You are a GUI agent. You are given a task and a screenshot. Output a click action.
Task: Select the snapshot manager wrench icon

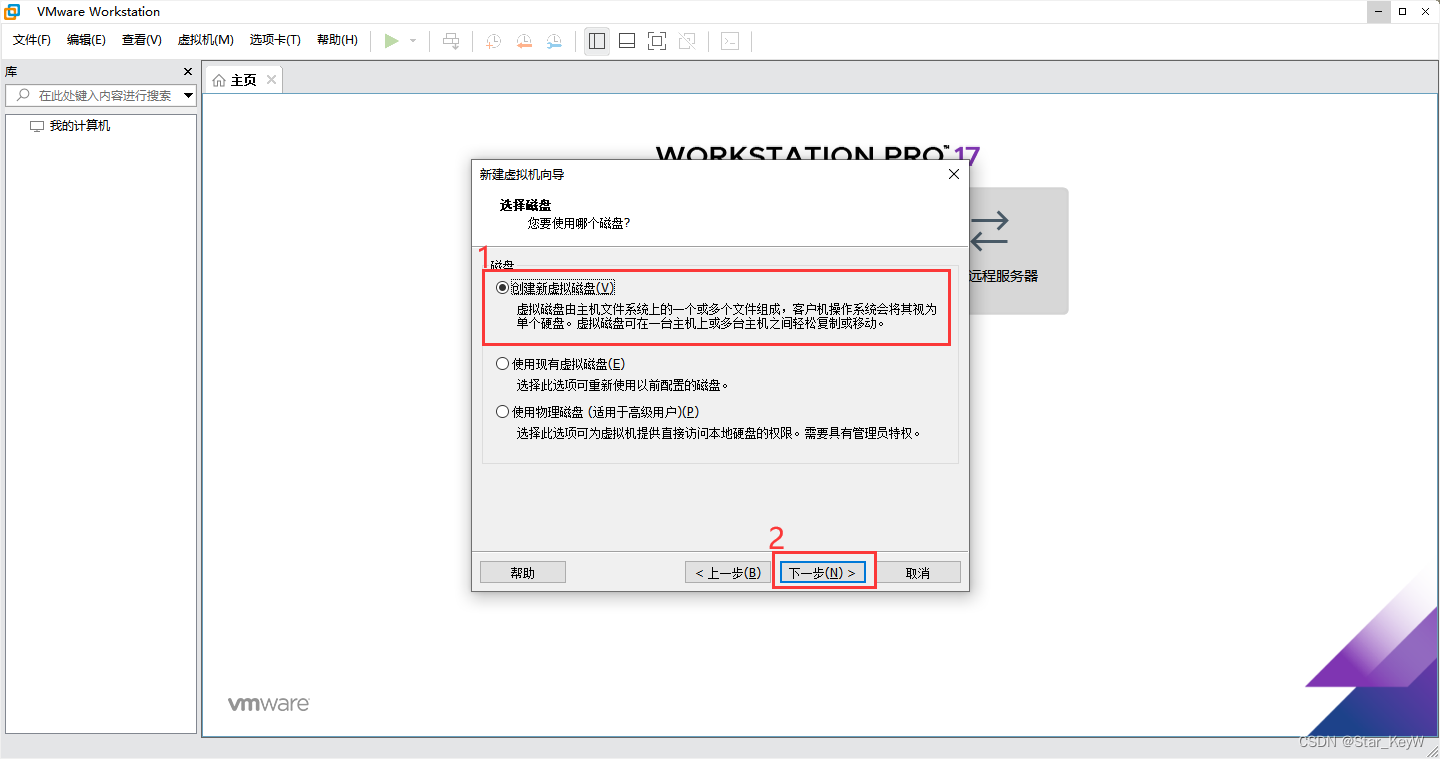[554, 41]
